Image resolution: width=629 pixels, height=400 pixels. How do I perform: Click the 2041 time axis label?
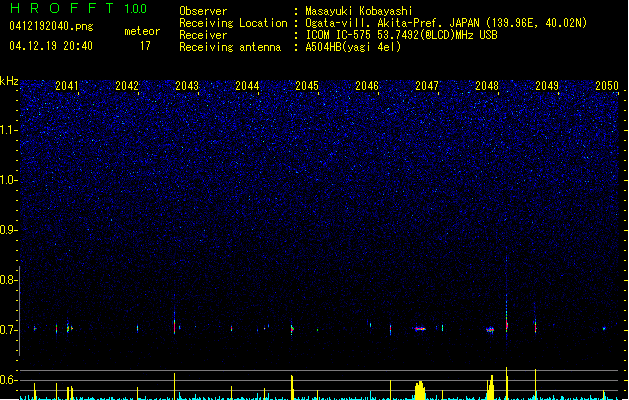click(x=67, y=86)
